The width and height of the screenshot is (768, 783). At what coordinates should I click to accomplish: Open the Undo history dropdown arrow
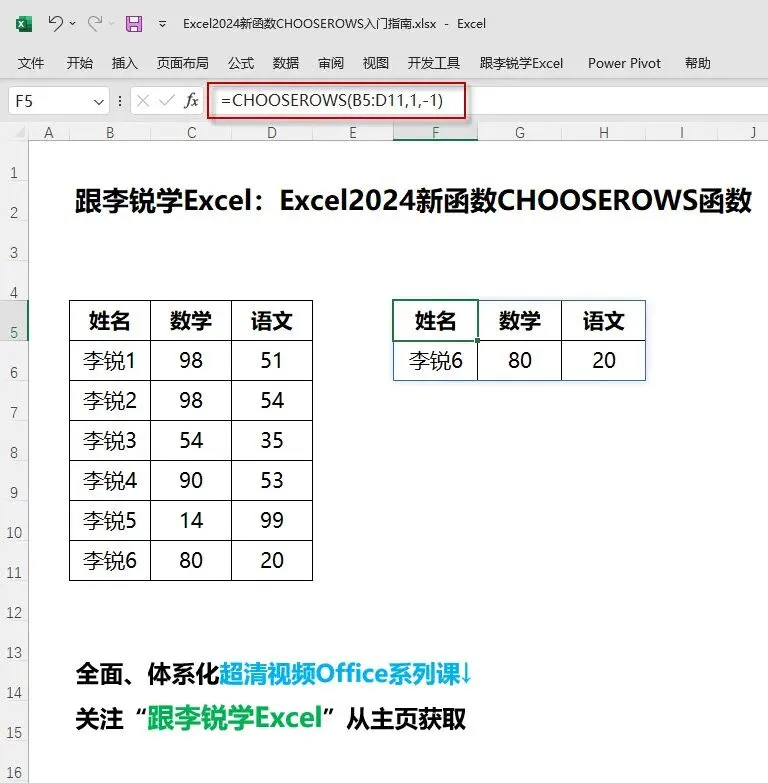pos(73,23)
